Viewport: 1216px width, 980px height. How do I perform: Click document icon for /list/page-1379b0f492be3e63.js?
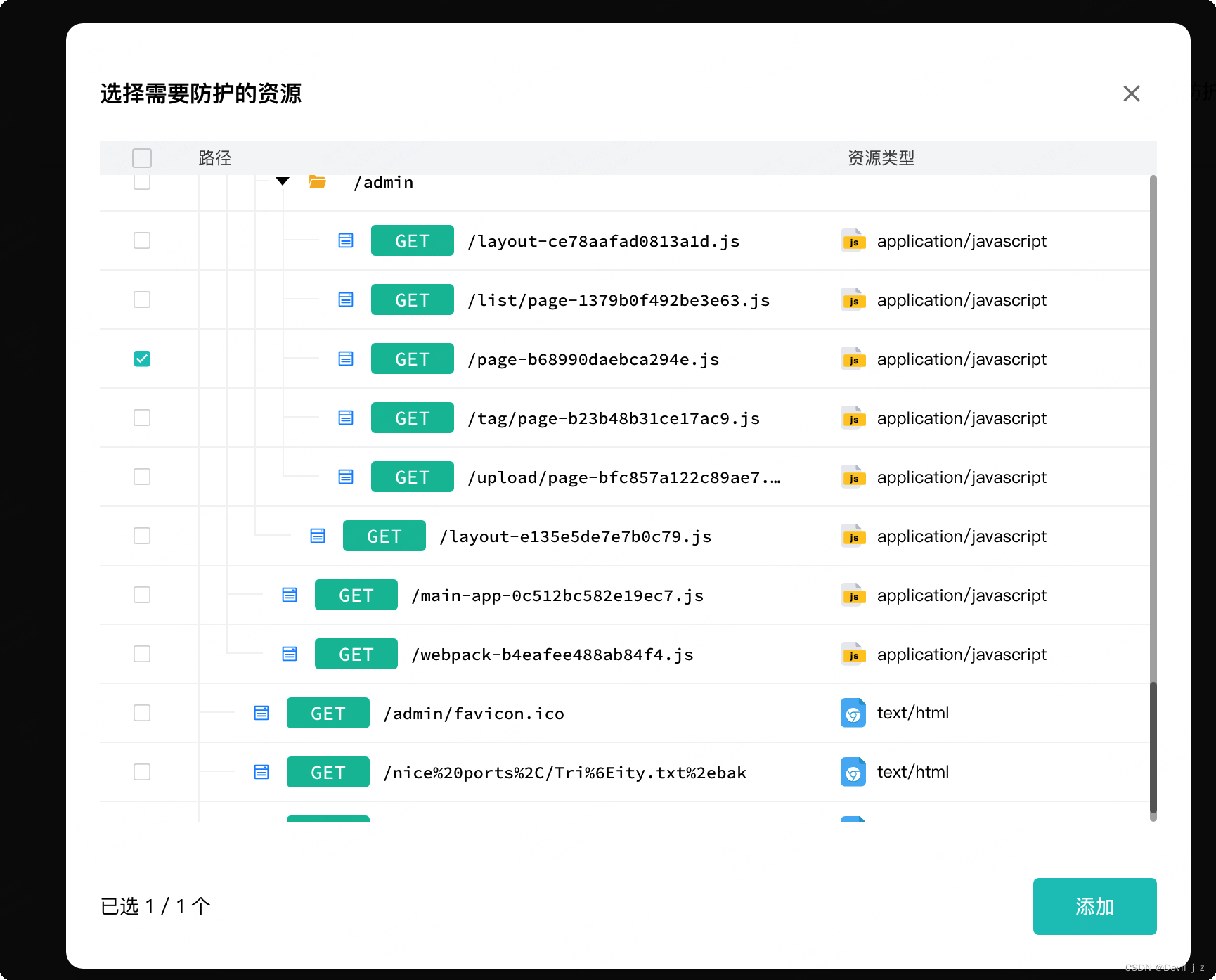pyautogui.click(x=346, y=299)
